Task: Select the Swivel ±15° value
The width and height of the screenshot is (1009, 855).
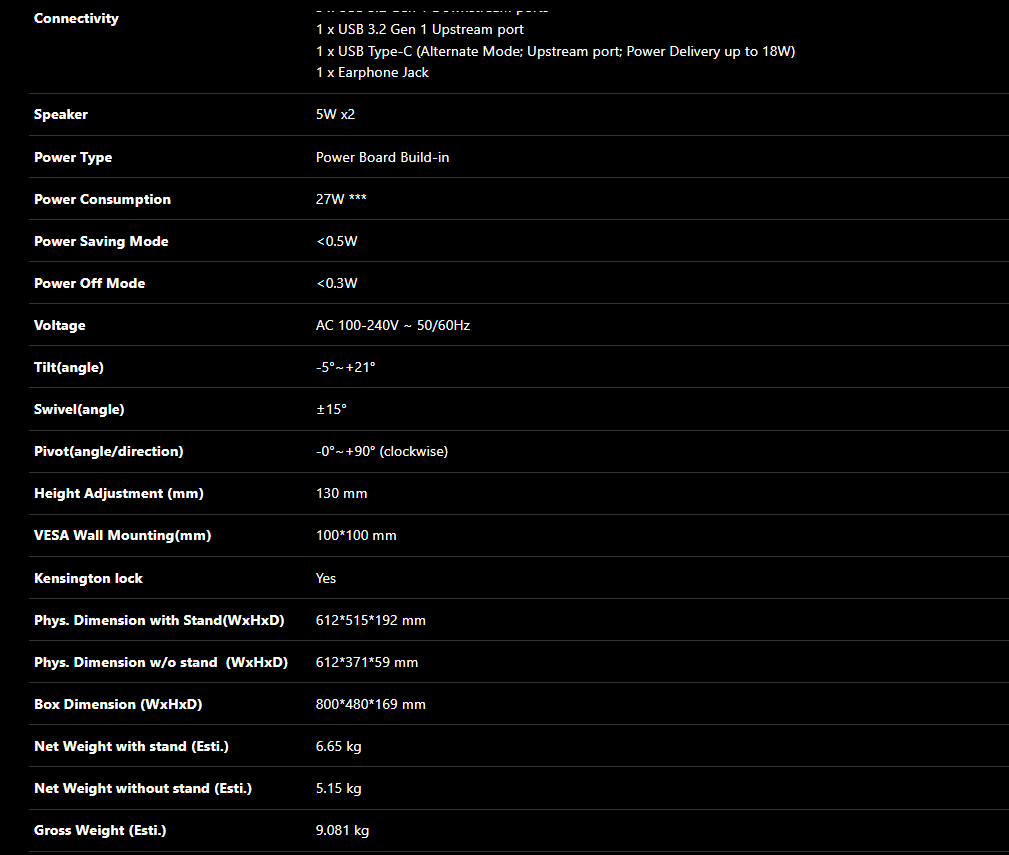Action: click(x=331, y=409)
